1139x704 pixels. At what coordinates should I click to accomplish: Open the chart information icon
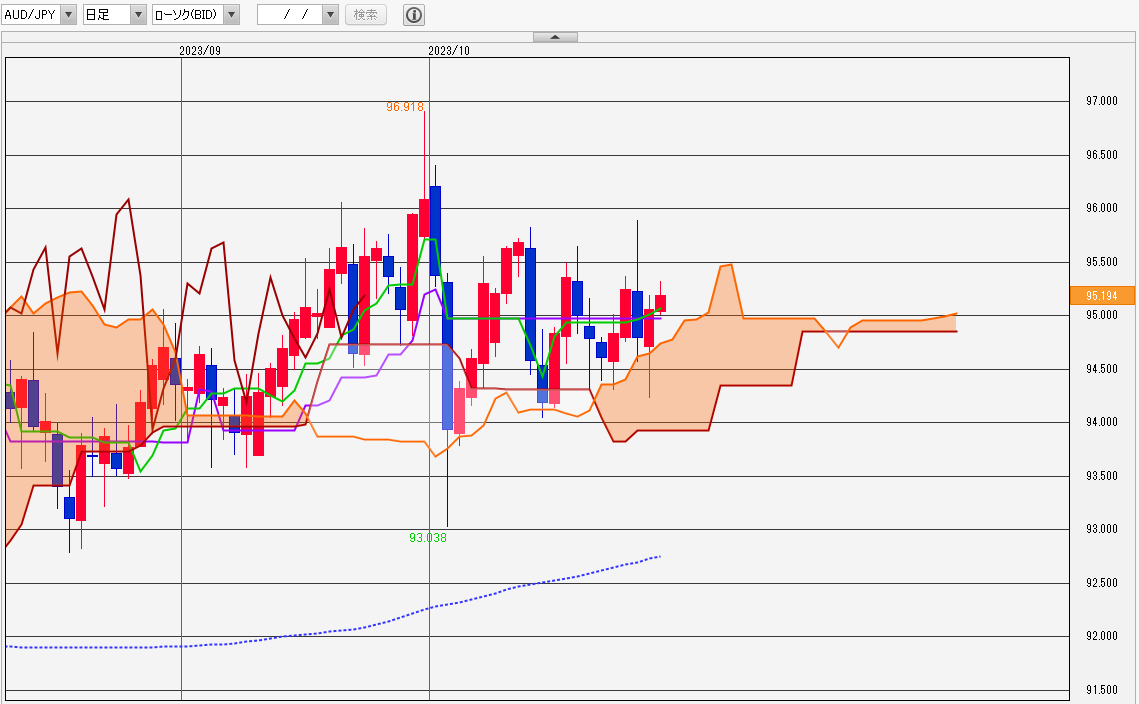(x=414, y=15)
